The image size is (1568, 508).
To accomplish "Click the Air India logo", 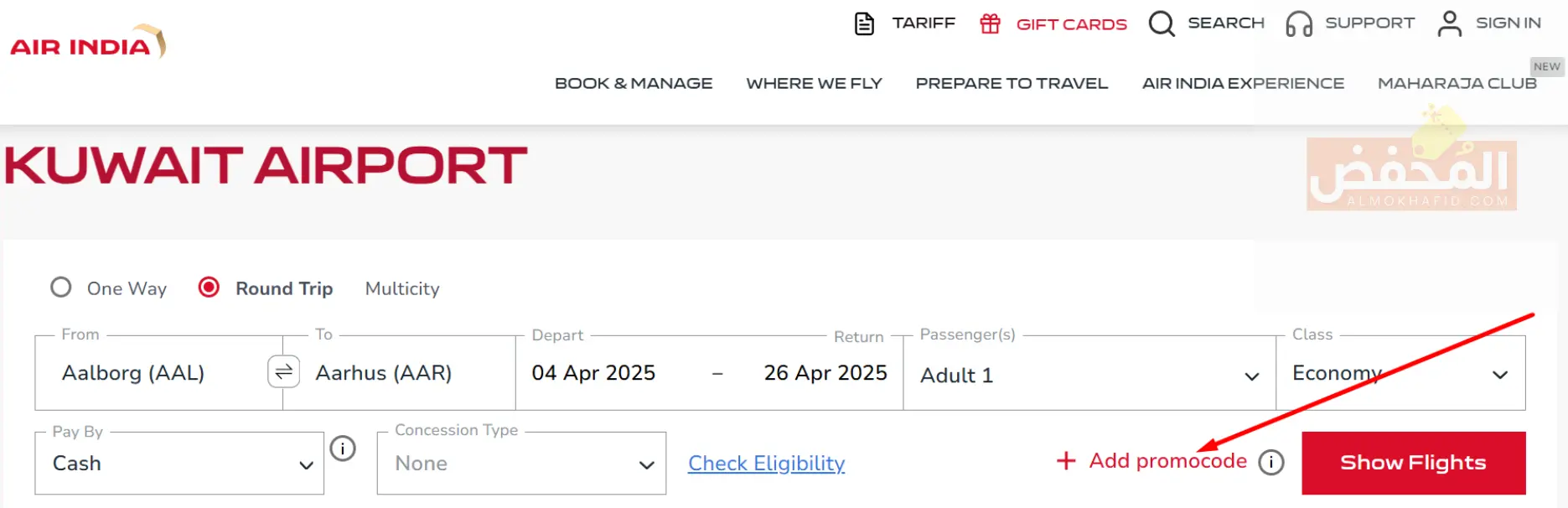I will [x=88, y=42].
